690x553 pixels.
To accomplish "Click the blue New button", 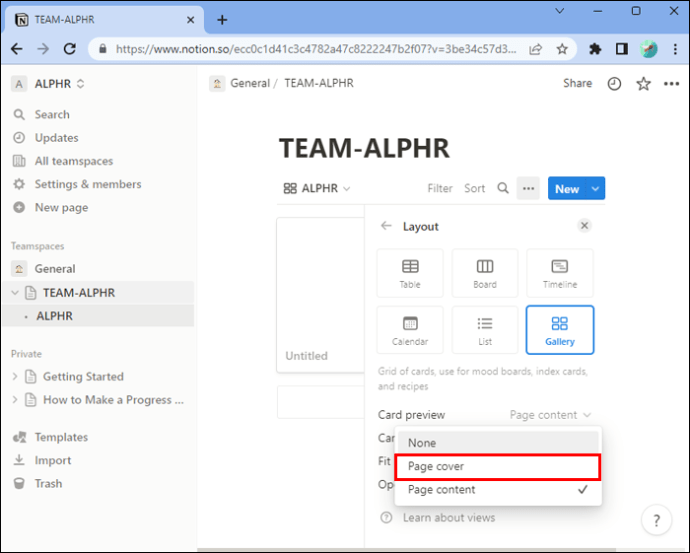I will click(567, 189).
